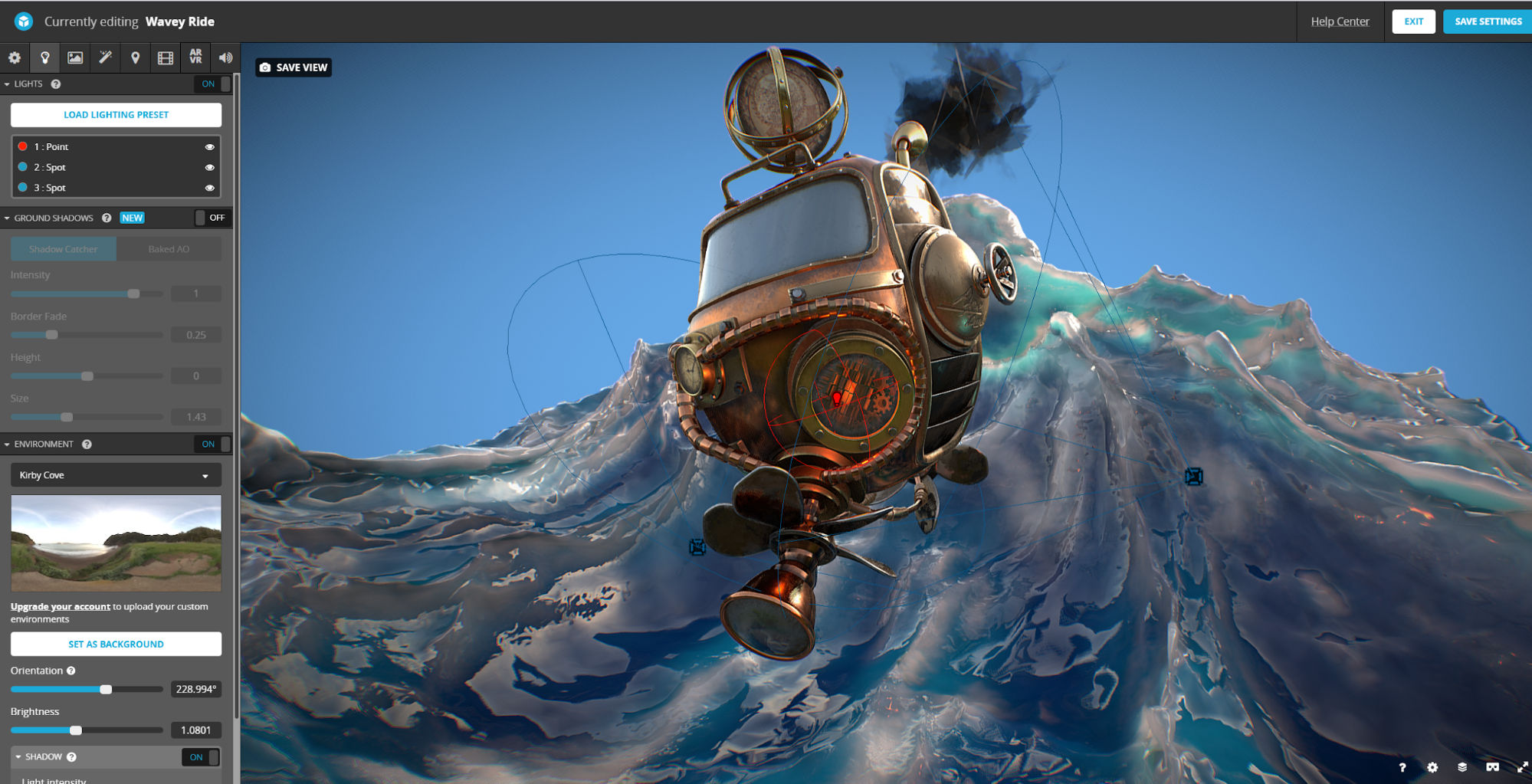Viewport: 1532px width, 784px height.
Task: Open the Sound speaker tab
Action: (225, 57)
